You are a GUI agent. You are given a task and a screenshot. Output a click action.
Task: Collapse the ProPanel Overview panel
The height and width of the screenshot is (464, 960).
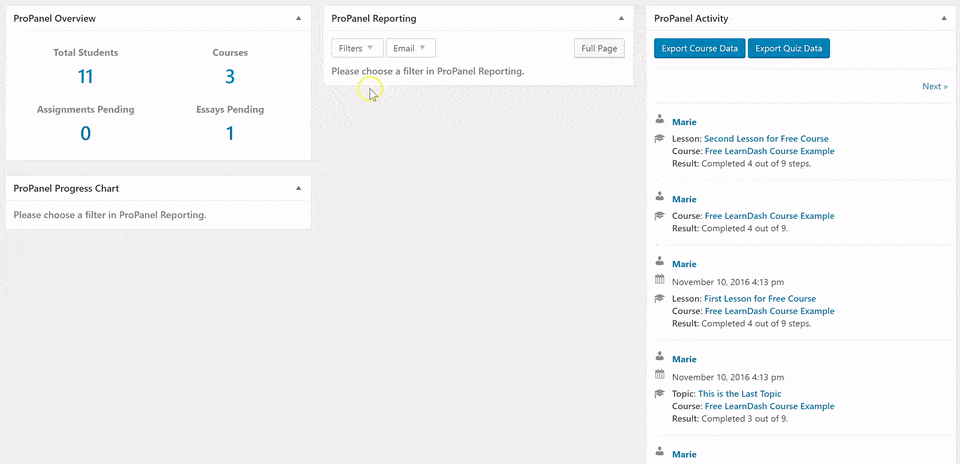pos(298,18)
